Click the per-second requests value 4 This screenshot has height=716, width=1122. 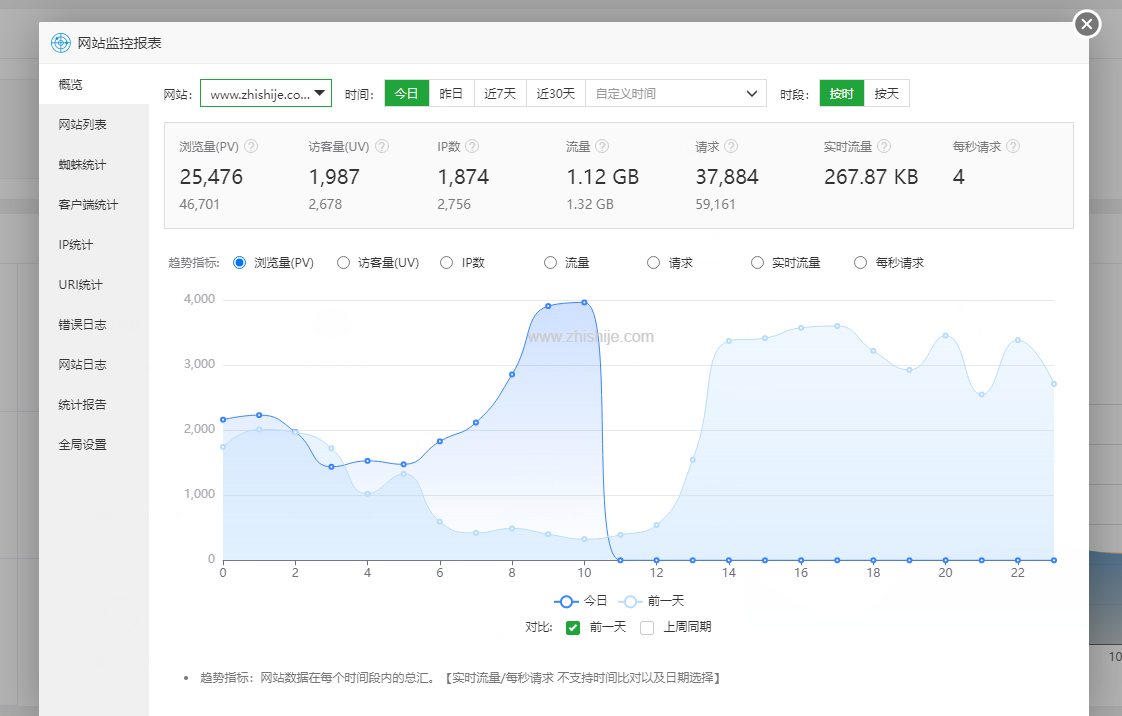pyautogui.click(x=959, y=177)
